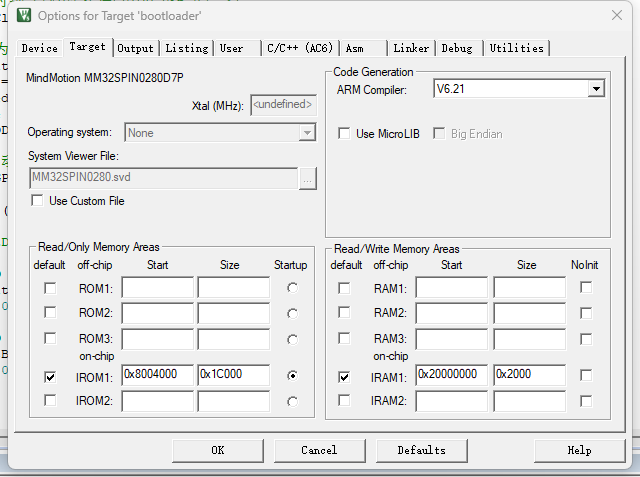Go to the Listing tab
640x477 pixels.
(x=187, y=48)
